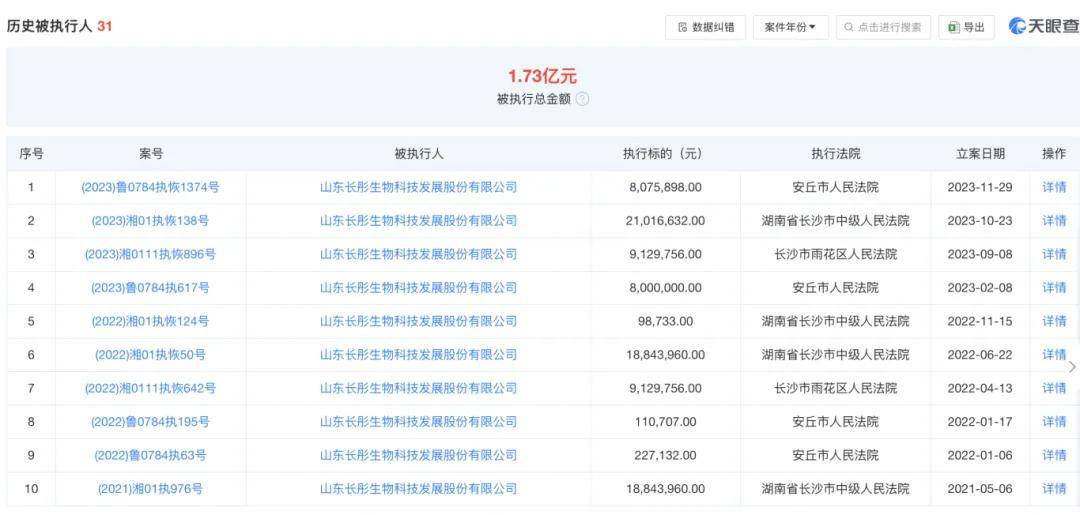Open the 案件年份 year filter dropdown

pyautogui.click(x=790, y=27)
